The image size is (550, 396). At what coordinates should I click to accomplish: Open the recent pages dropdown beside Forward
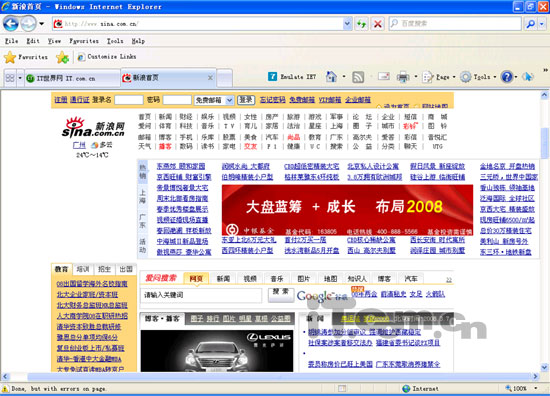coord(41,24)
